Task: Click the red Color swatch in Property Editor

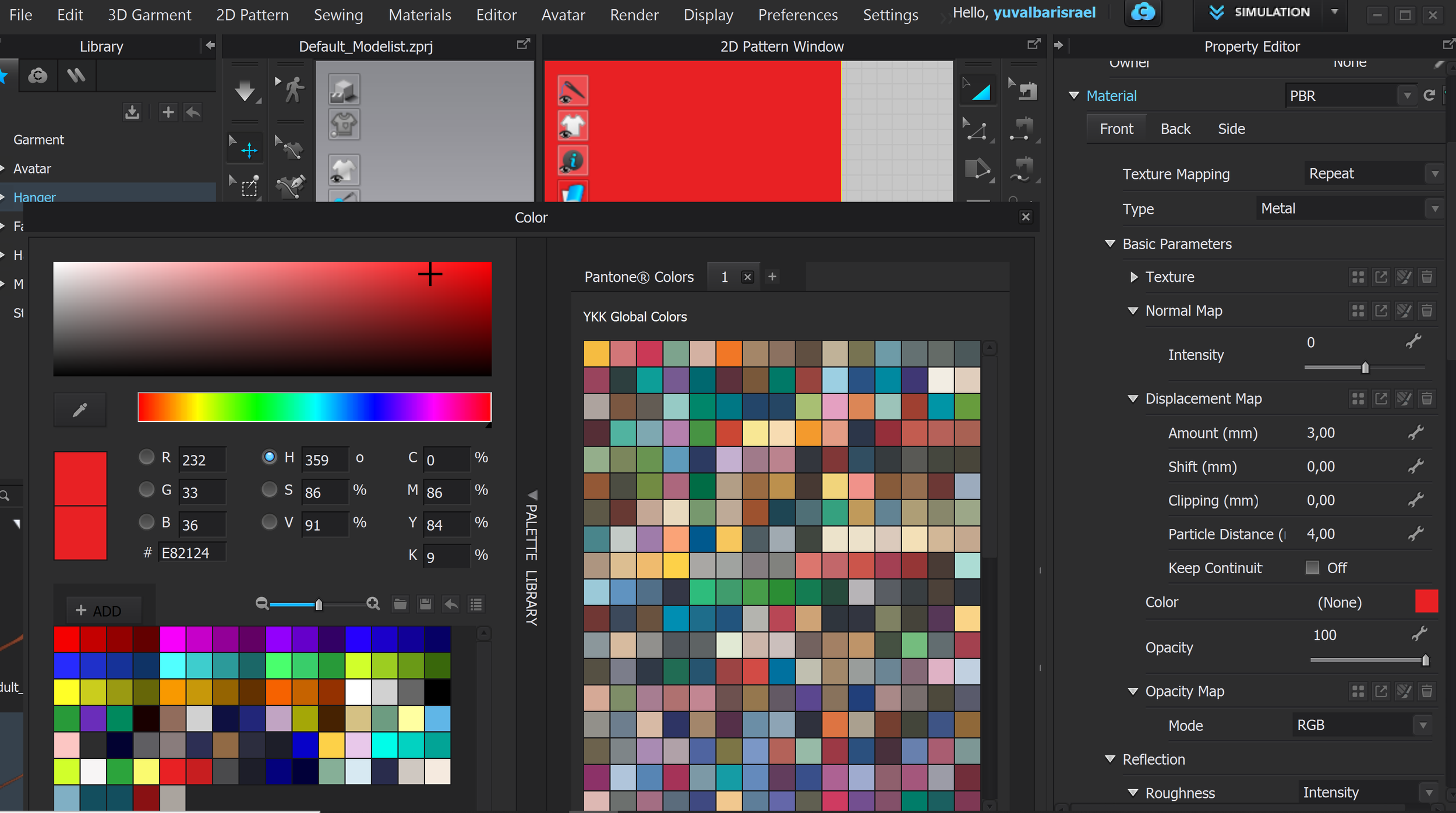Action: [1426, 602]
